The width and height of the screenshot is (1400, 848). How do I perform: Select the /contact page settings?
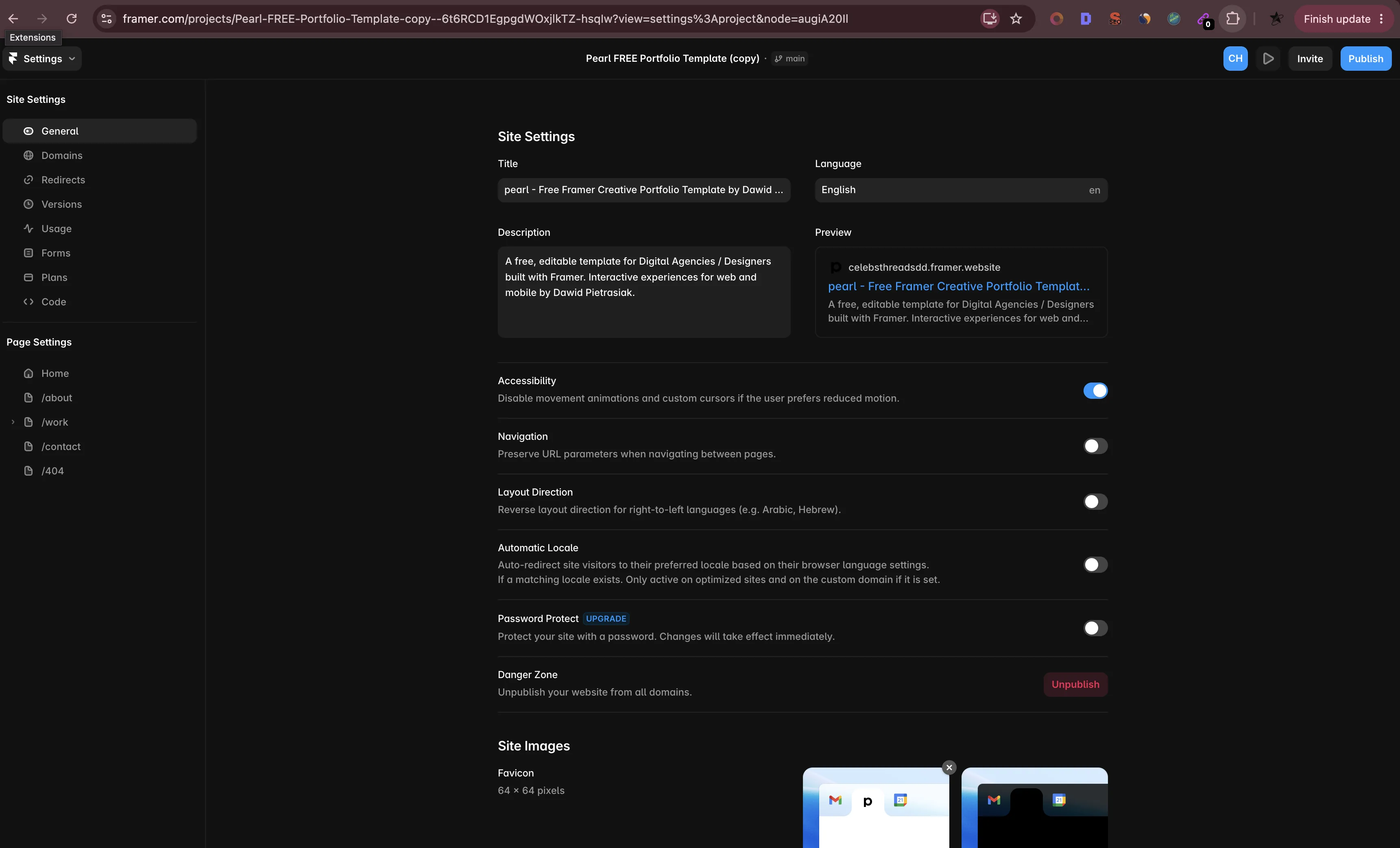point(99,446)
